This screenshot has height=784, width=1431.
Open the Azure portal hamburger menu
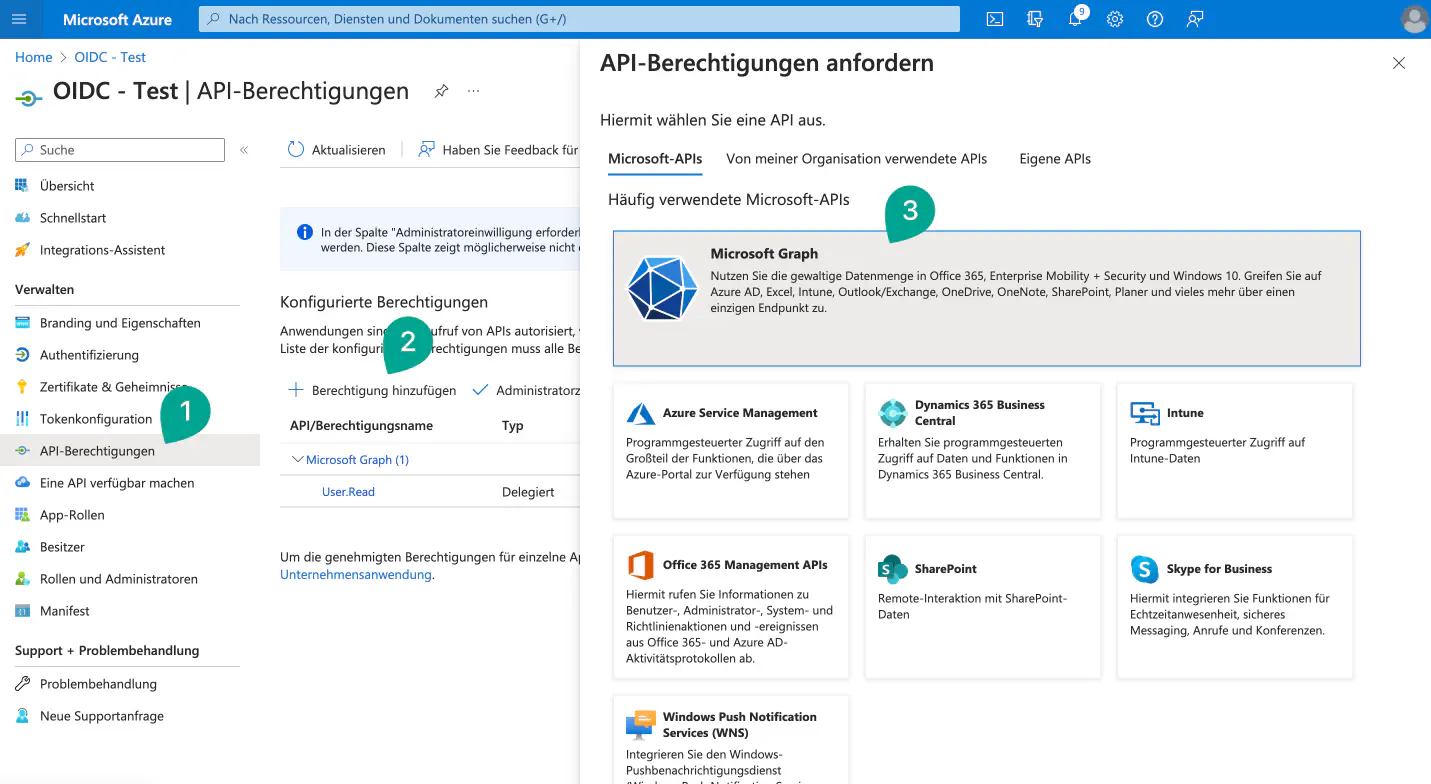pyautogui.click(x=19, y=19)
